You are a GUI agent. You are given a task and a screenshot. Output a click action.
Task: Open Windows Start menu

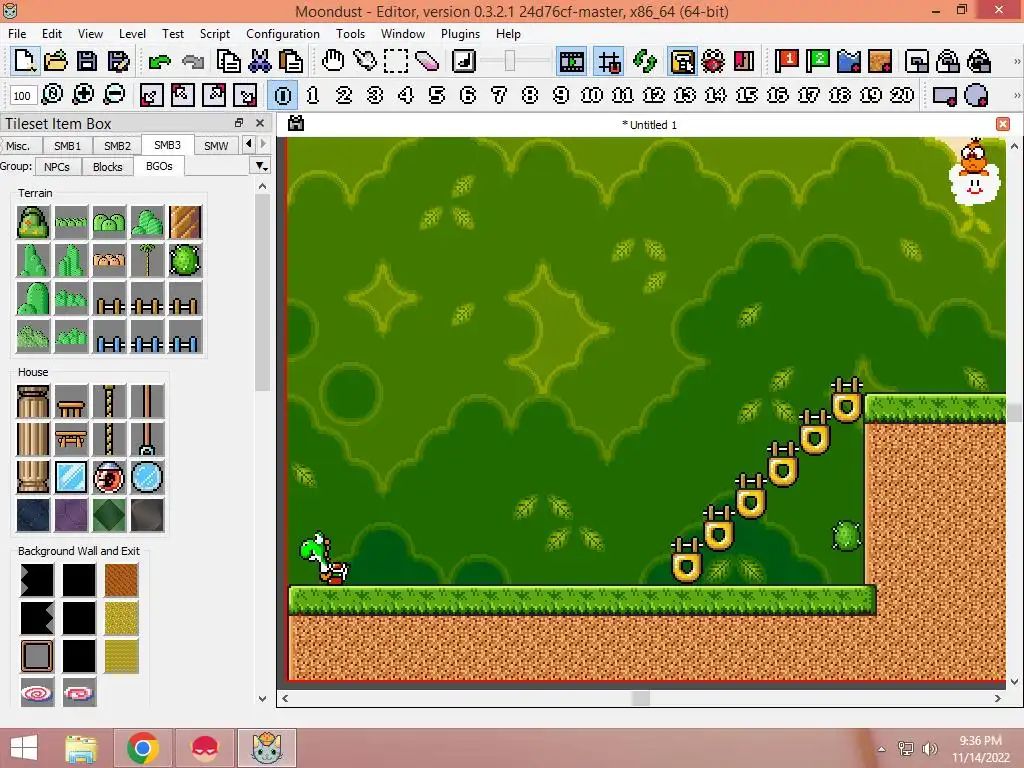tap(24, 748)
